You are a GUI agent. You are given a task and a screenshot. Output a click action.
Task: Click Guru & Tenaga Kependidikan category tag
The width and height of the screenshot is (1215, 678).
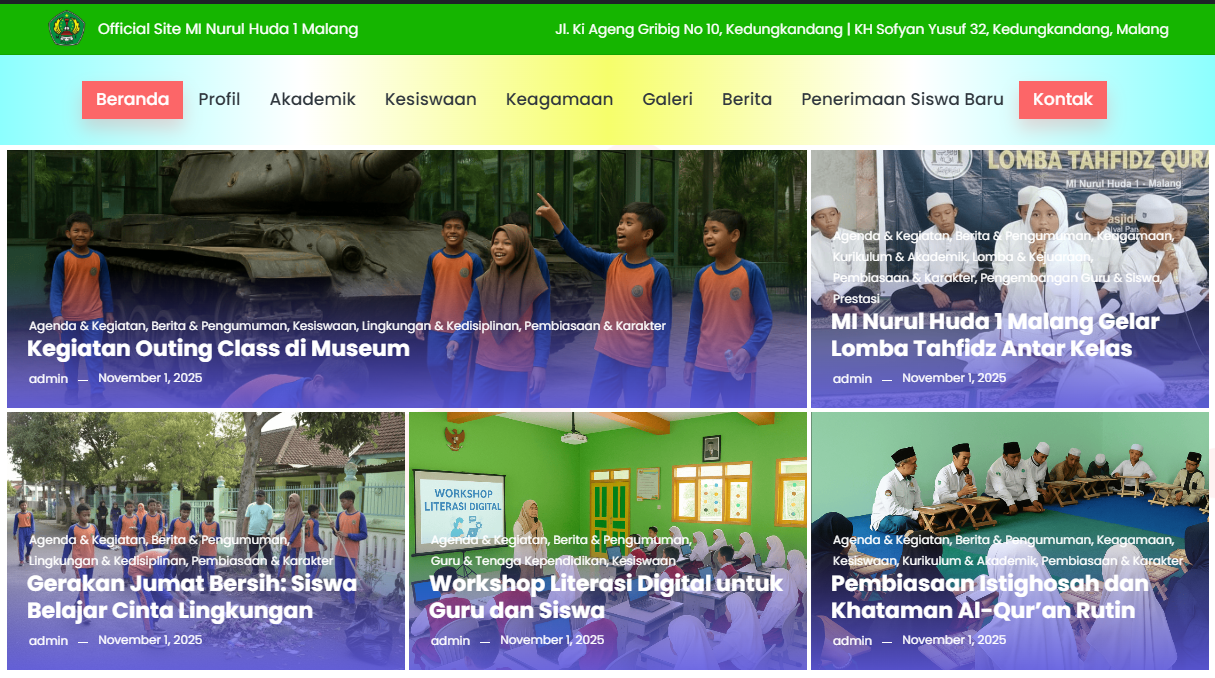click(517, 561)
